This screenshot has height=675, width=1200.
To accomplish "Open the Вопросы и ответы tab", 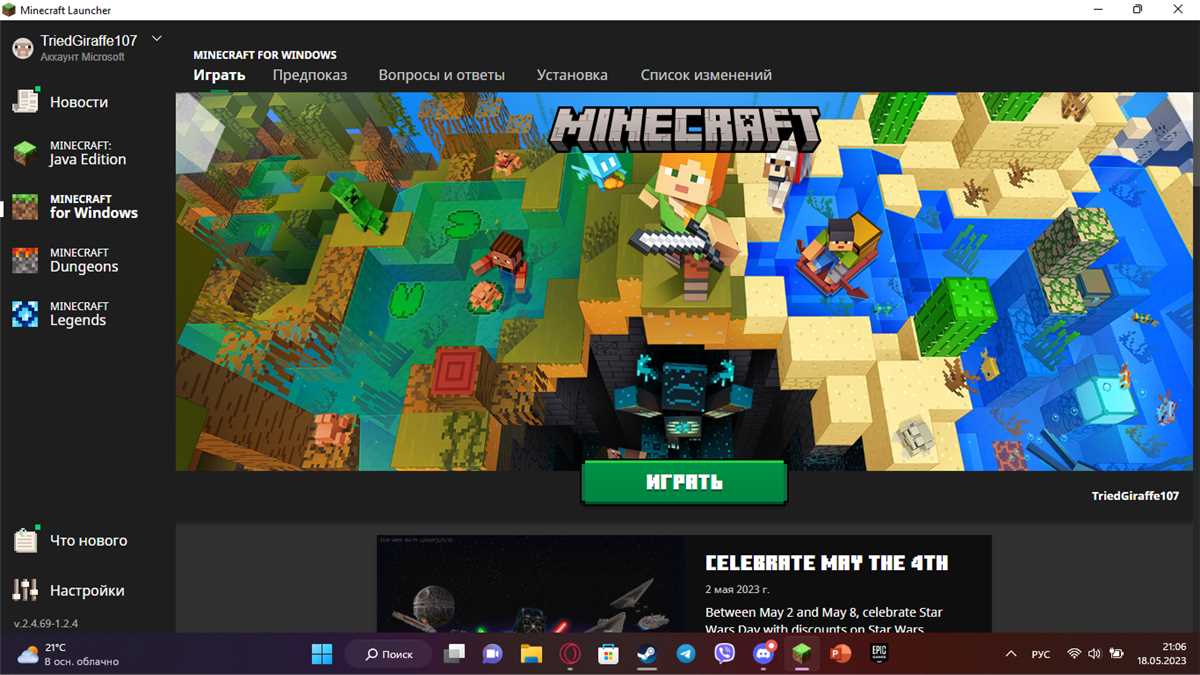I will tap(441, 75).
